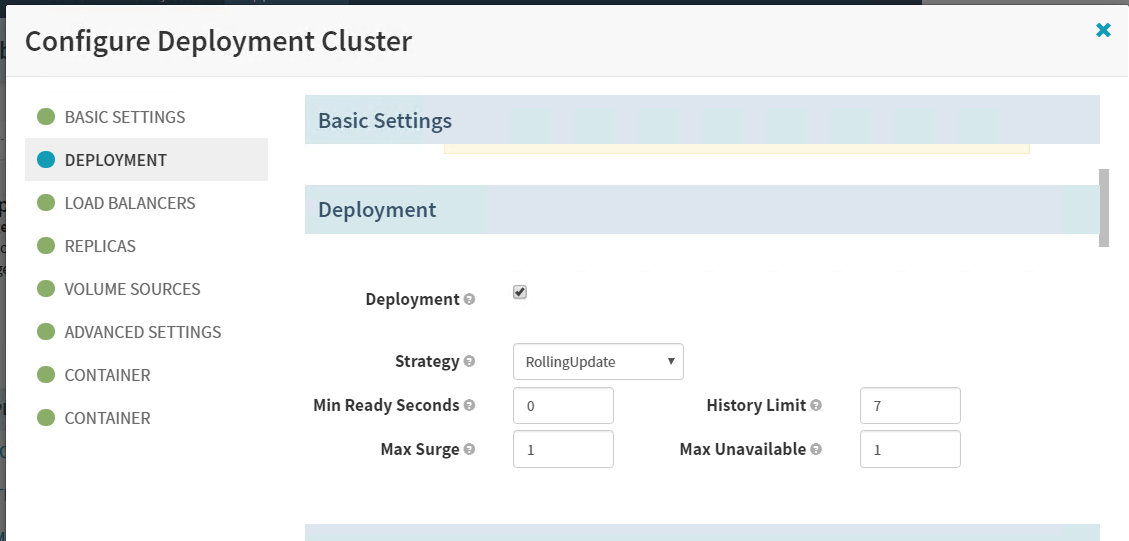Click the Min Ready Seconds input field
The height and width of the screenshot is (541, 1129).
(563, 406)
